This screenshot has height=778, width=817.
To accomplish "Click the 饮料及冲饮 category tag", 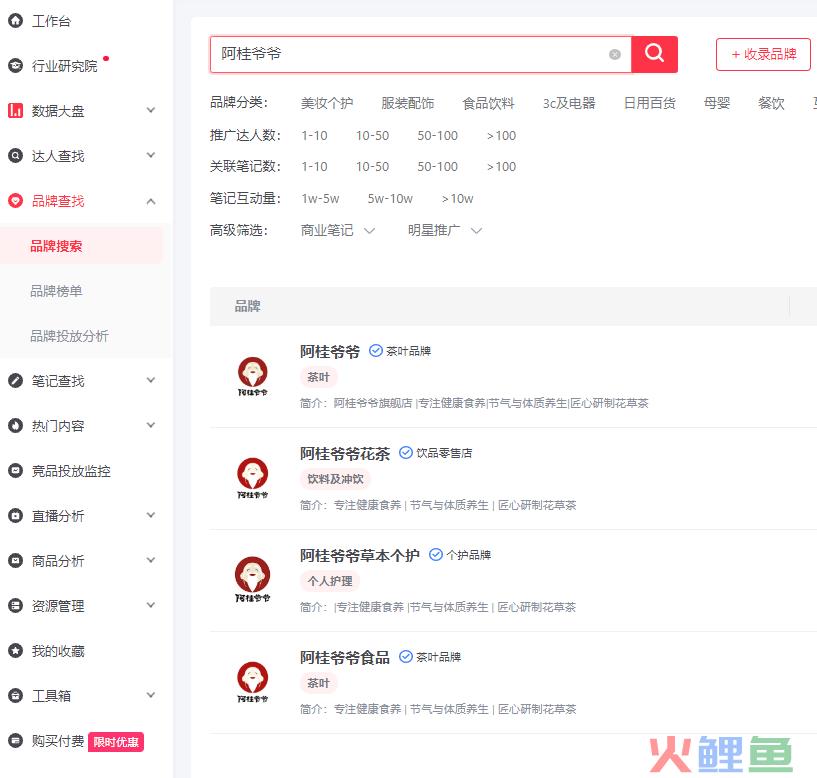I will click(335, 479).
